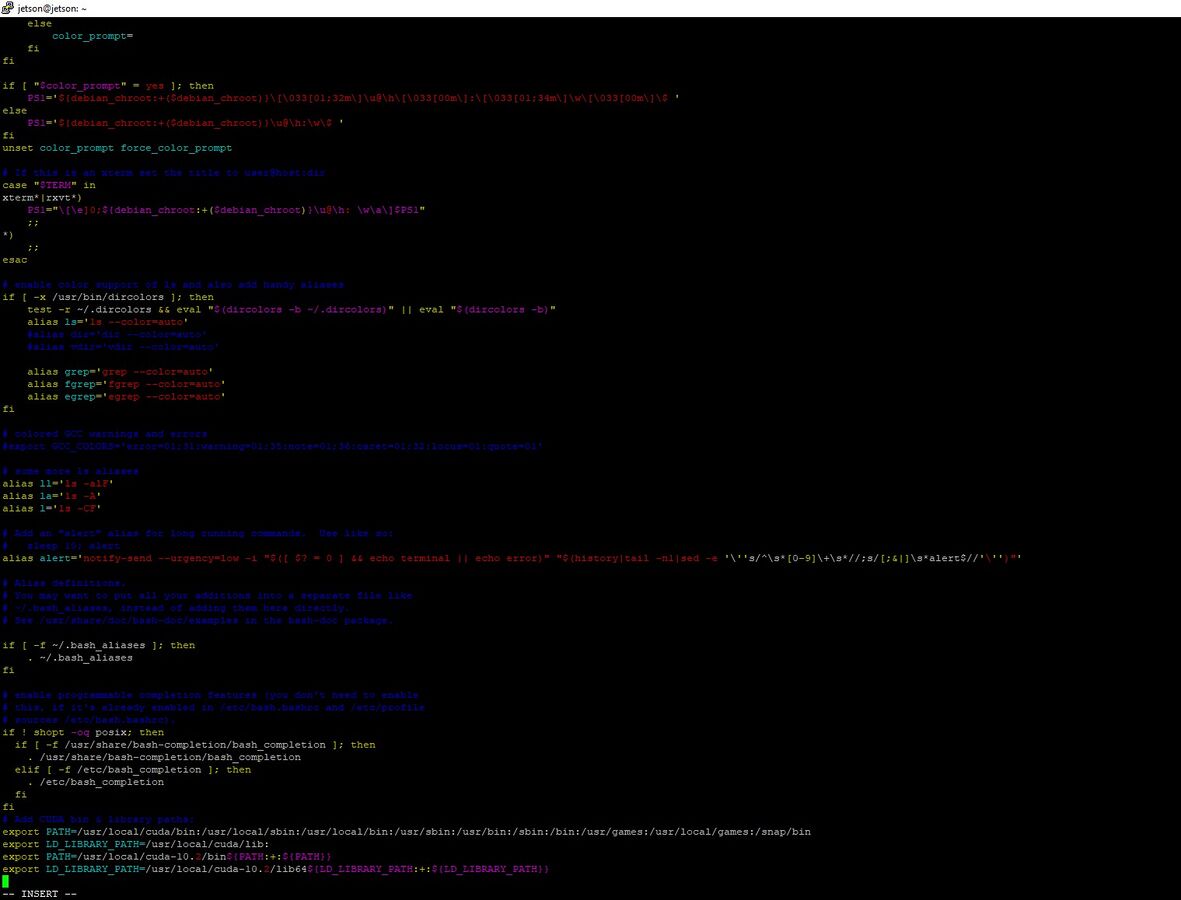Viewport: 1181px width, 900px height.
Task: Click the green cursor block
Action: tap(5, 881)
